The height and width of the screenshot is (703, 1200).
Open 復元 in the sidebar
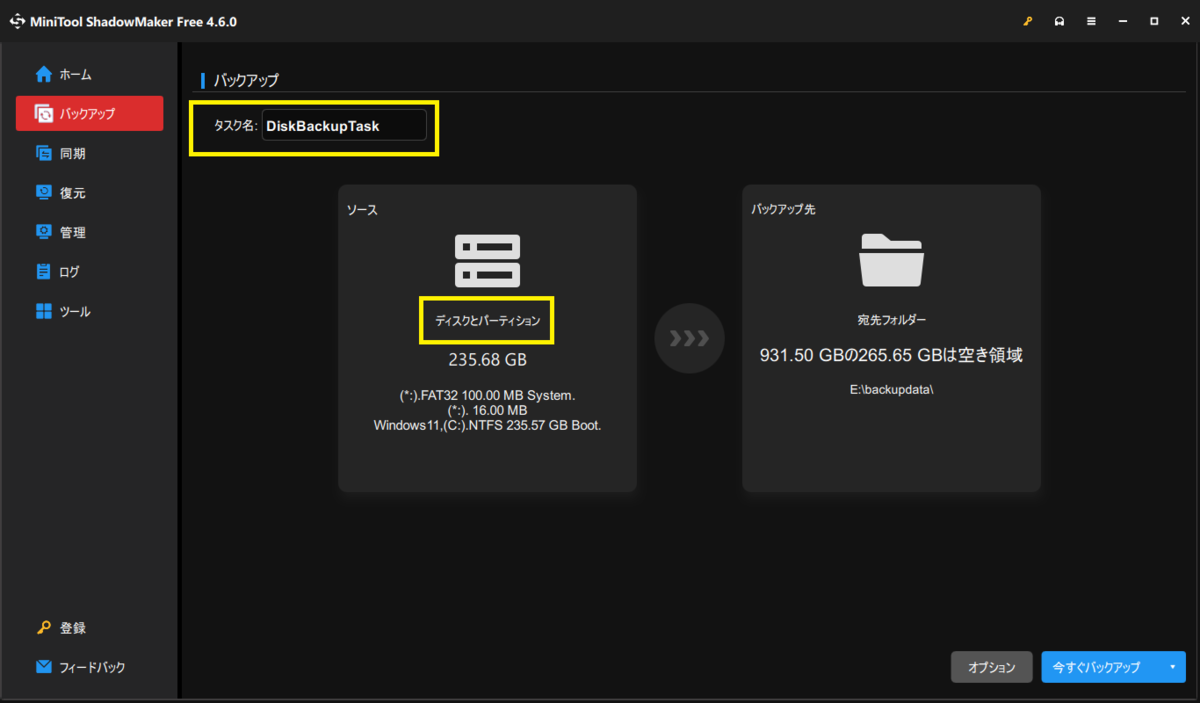89,192
